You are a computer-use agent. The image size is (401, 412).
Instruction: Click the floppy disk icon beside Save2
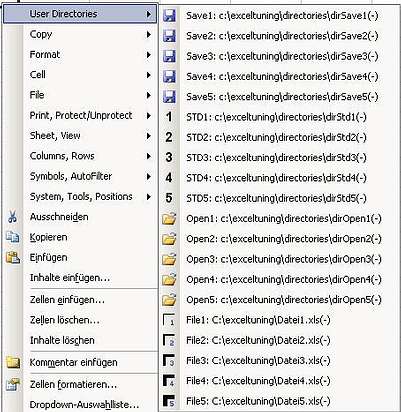tap(169, 36)
